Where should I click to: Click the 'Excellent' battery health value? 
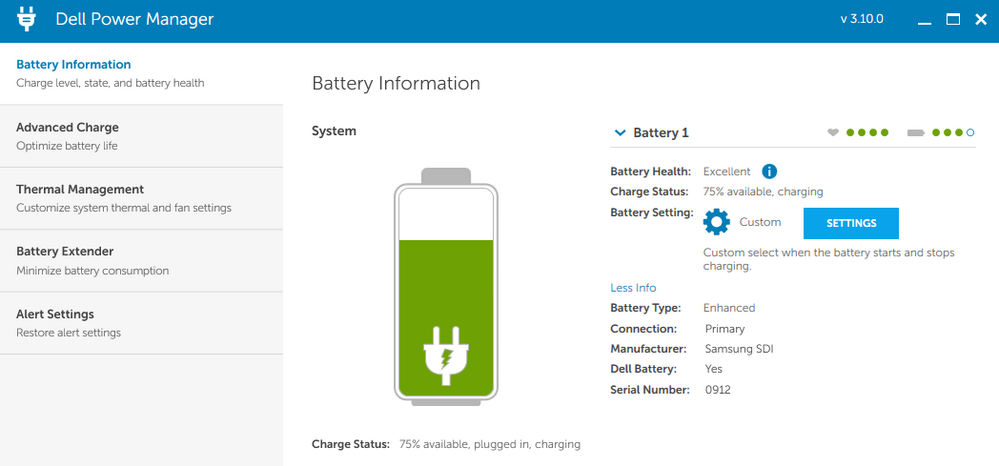[727, 171]
